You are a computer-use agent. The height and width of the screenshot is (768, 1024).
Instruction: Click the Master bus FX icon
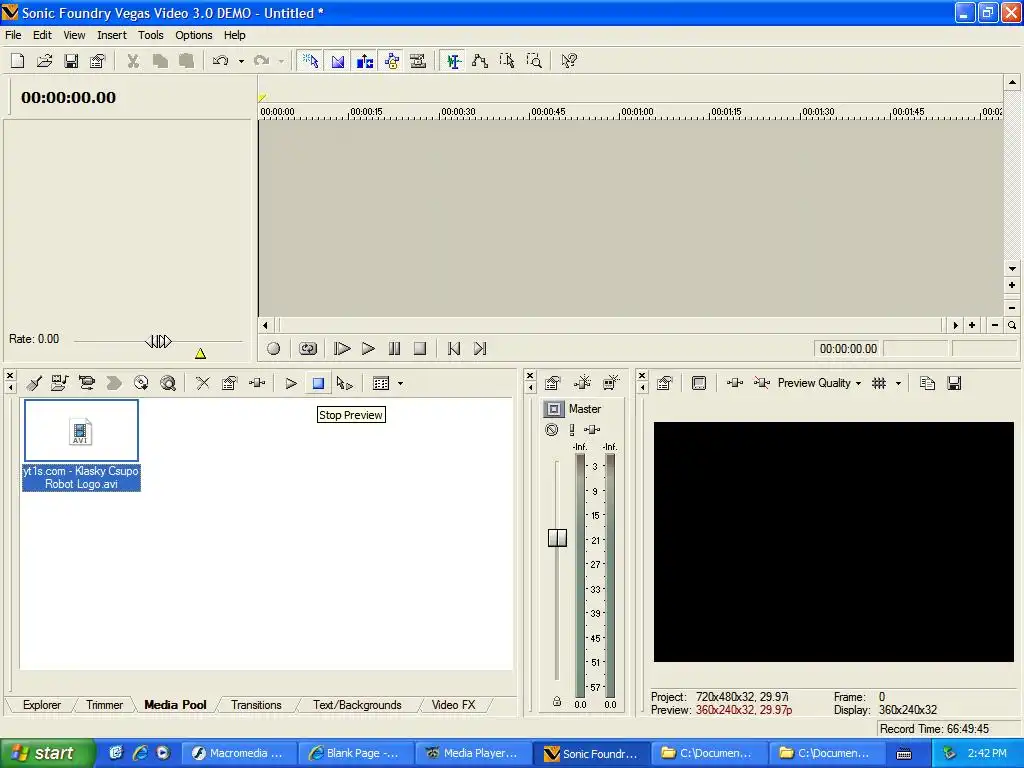coord(592,430)
